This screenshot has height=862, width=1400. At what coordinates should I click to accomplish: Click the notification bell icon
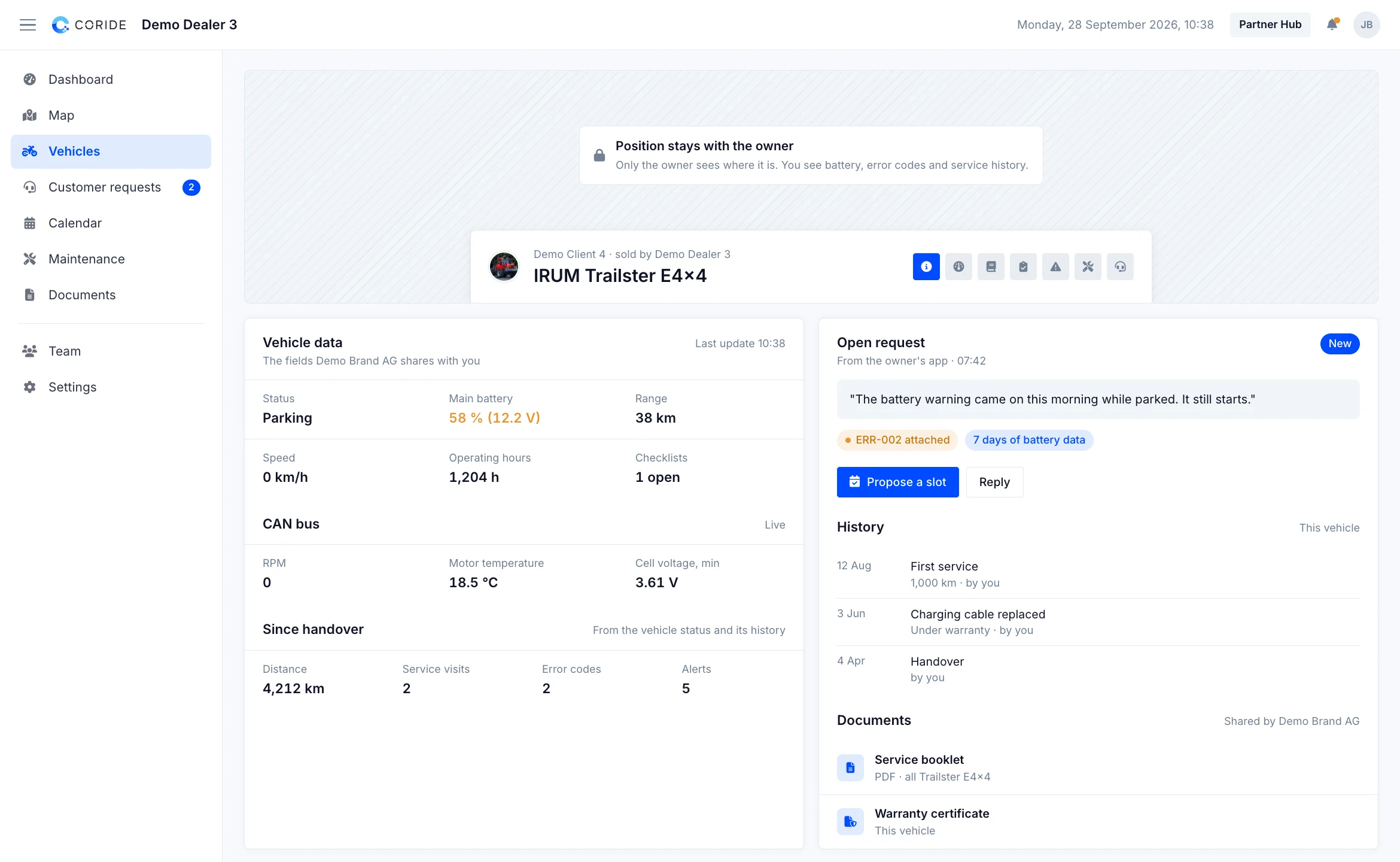coord(1332,25)
